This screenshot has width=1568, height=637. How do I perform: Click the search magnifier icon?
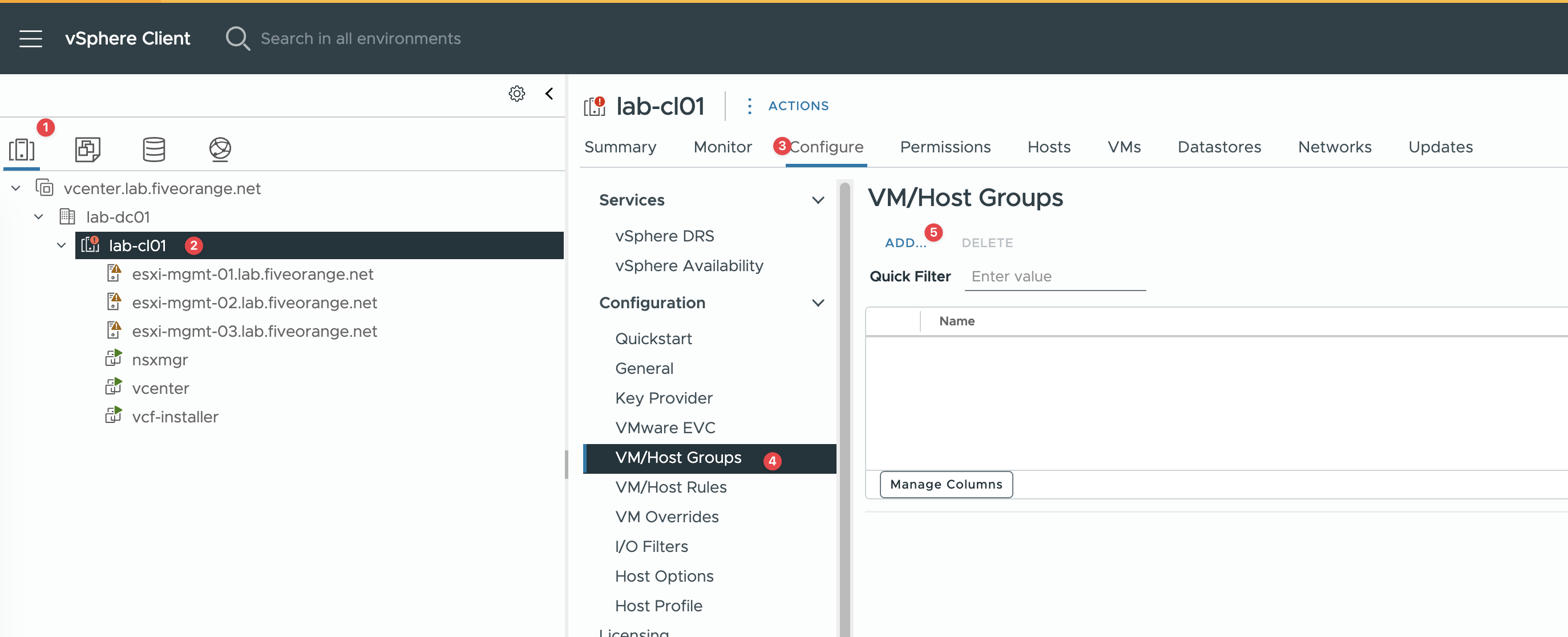[237, 38]
